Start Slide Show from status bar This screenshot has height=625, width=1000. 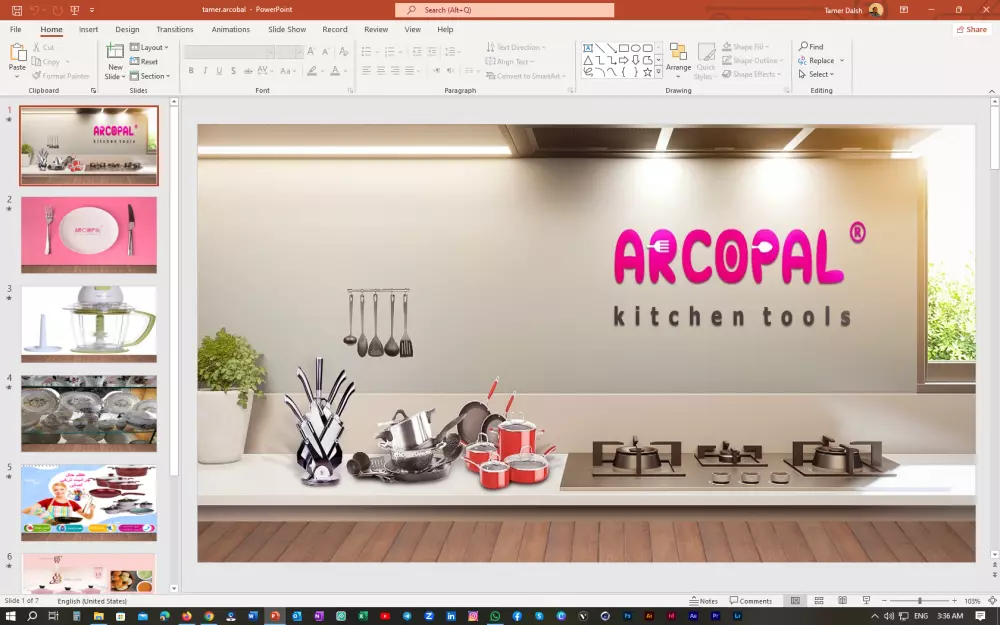tap(865, 600)
